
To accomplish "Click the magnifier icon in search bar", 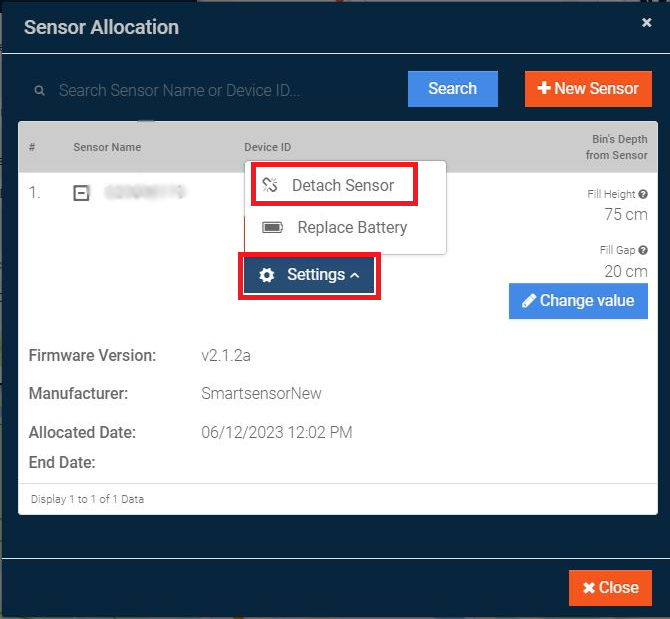I will (x=40, y=90).
